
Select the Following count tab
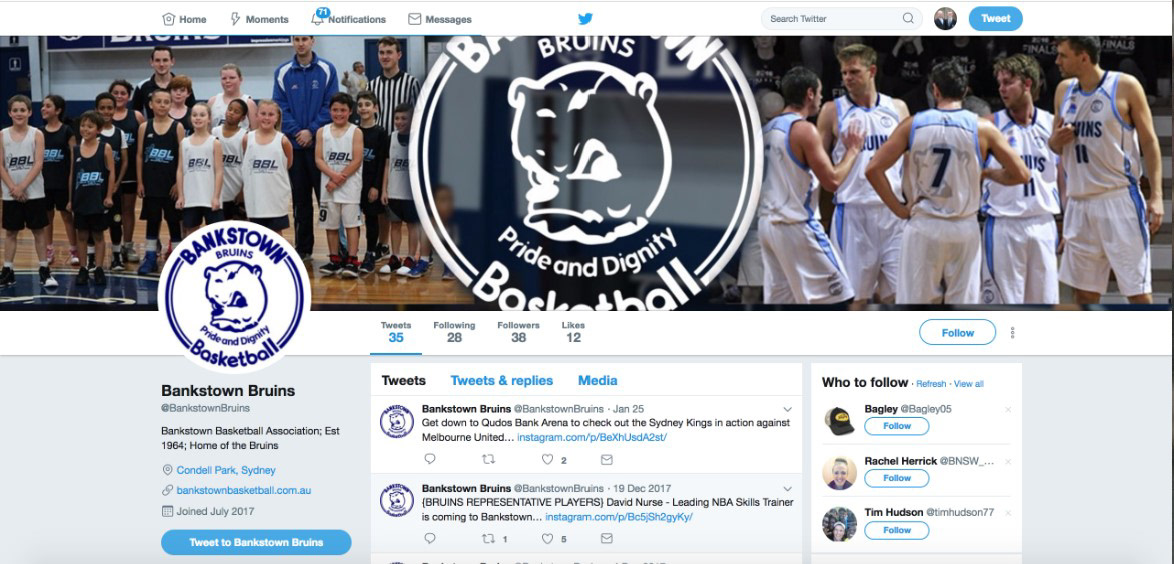454,332
